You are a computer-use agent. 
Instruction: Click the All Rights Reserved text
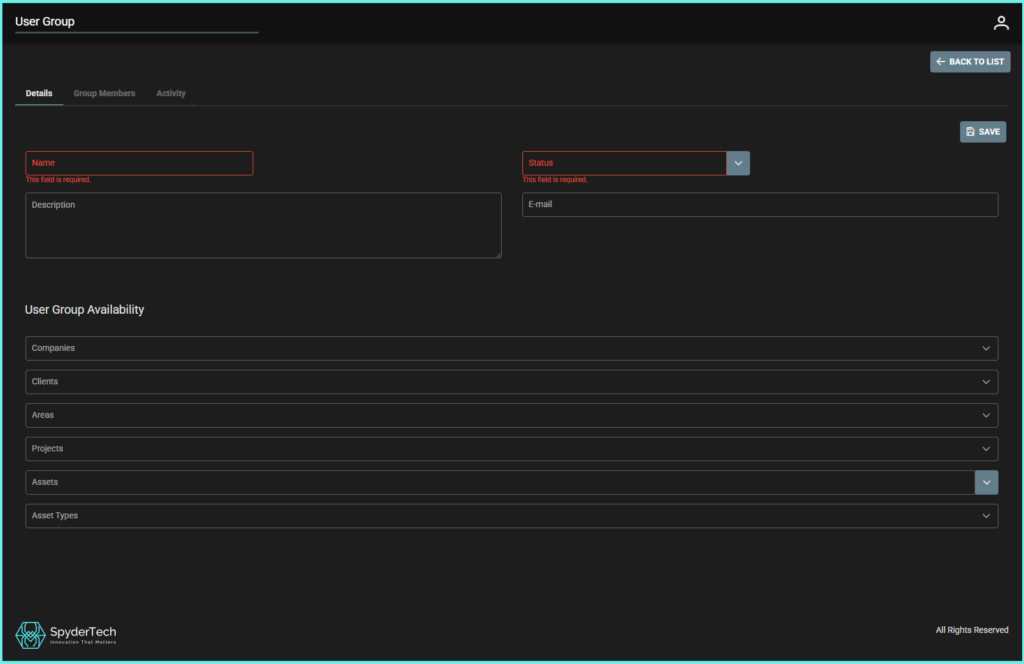click(x=972, y=630)
